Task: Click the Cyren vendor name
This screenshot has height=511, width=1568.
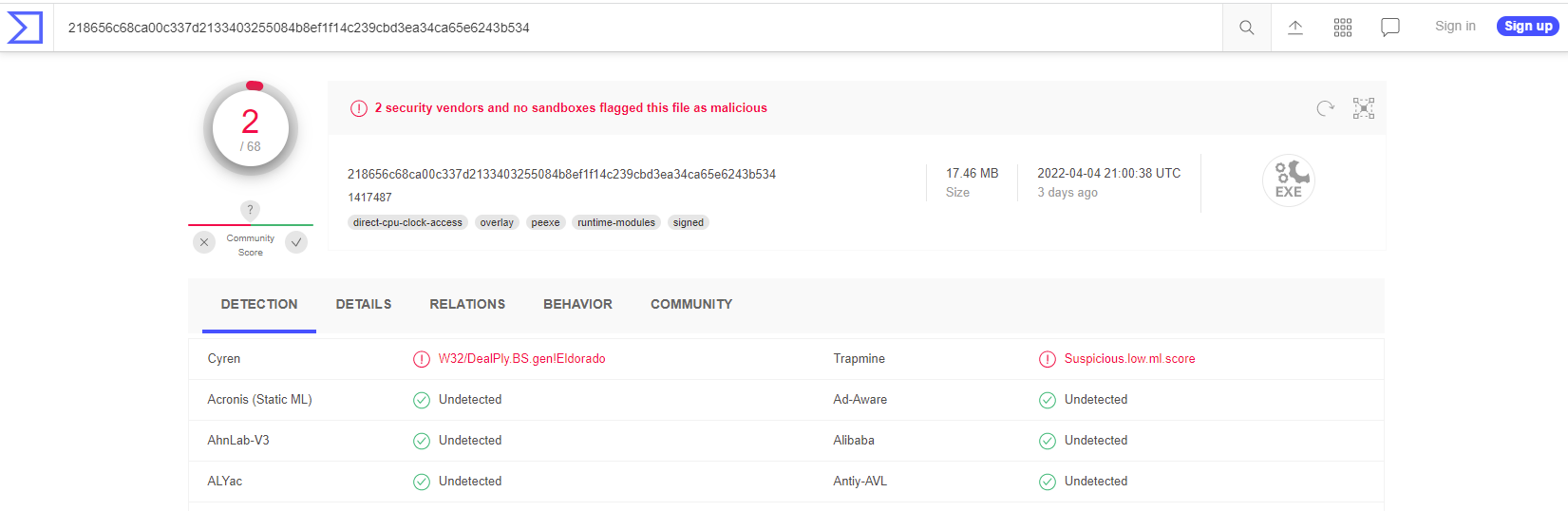Action: tap(224, 359)
